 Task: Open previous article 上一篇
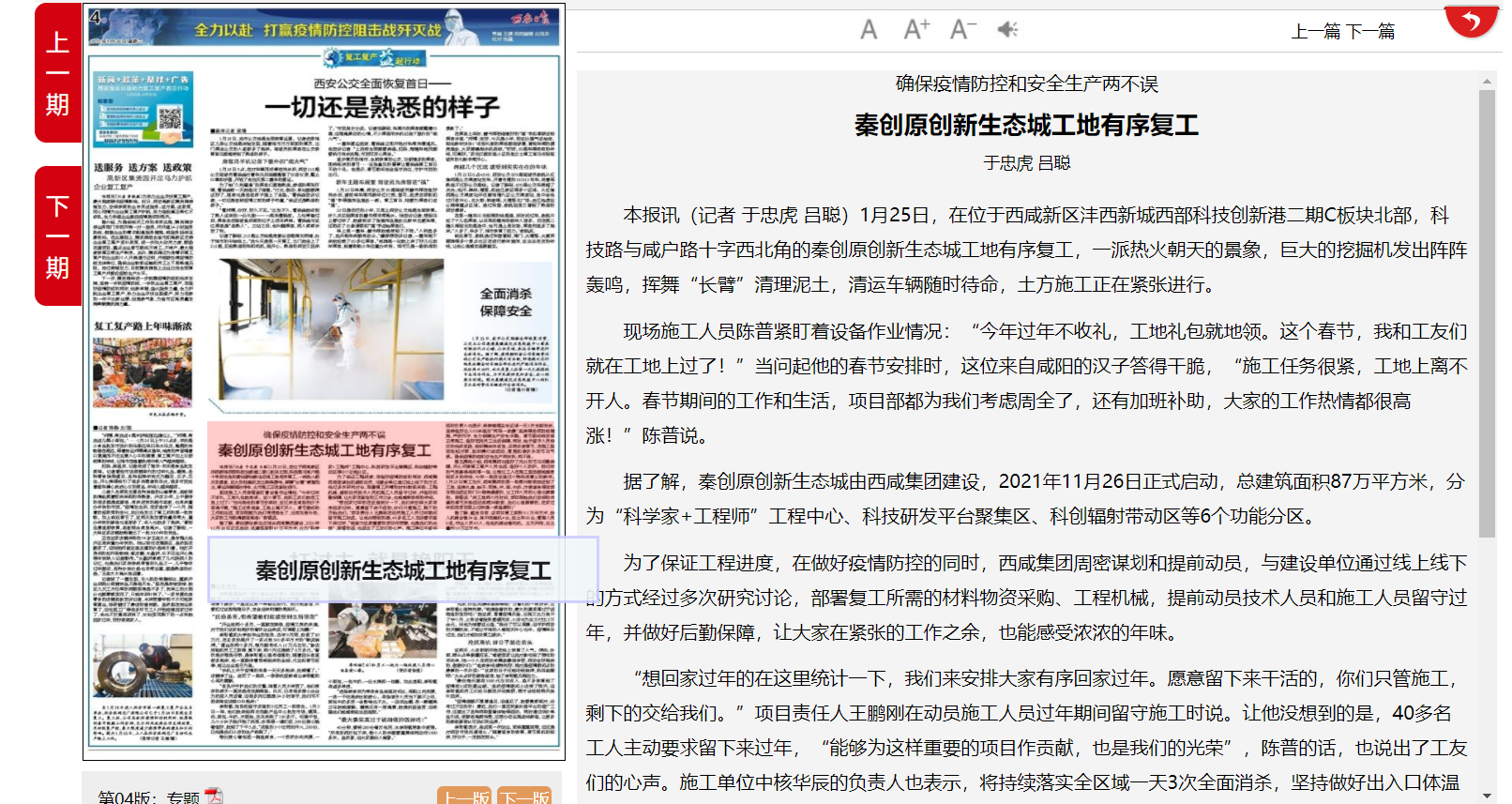(x=1316, y=32)
